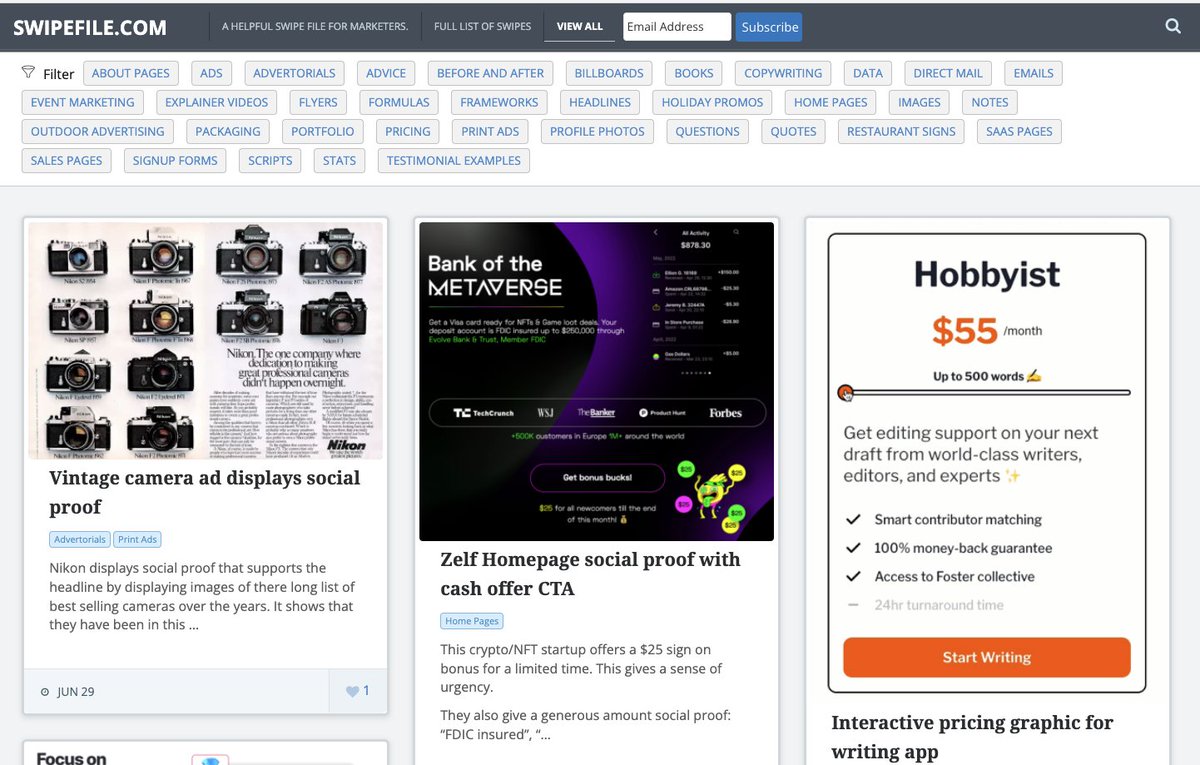
Task: Open the Nikon vintage camera ad image
Action: pyautogui.click(x=206, y=340)
